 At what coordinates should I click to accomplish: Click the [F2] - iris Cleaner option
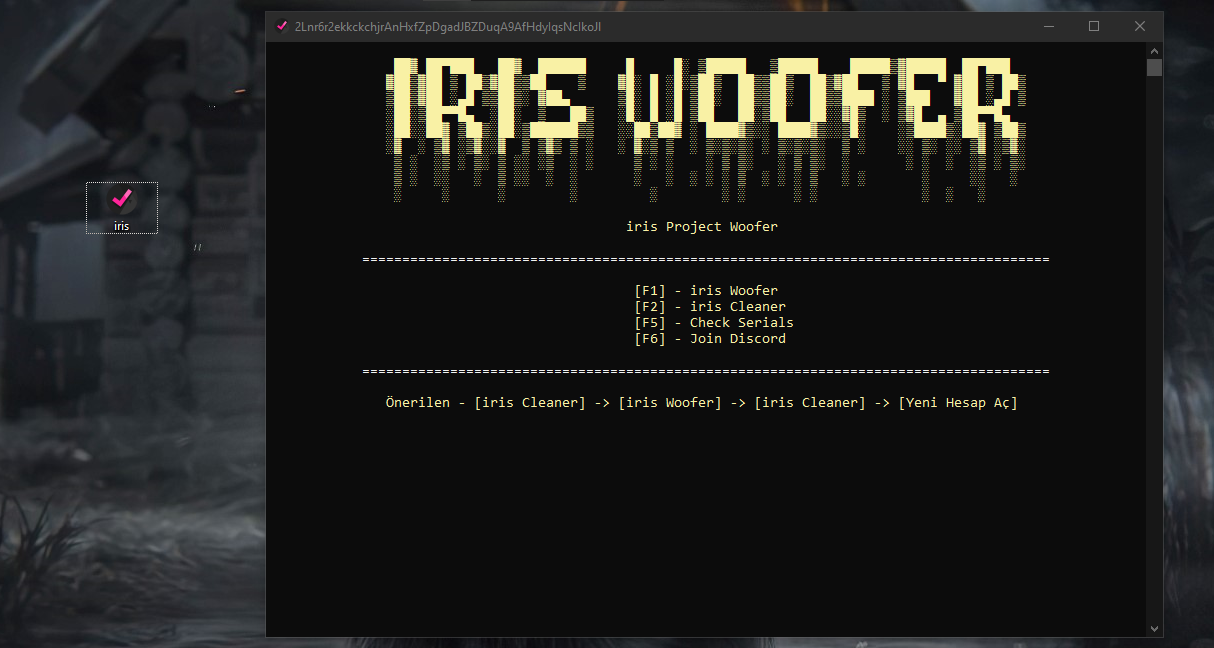point(710,307)
